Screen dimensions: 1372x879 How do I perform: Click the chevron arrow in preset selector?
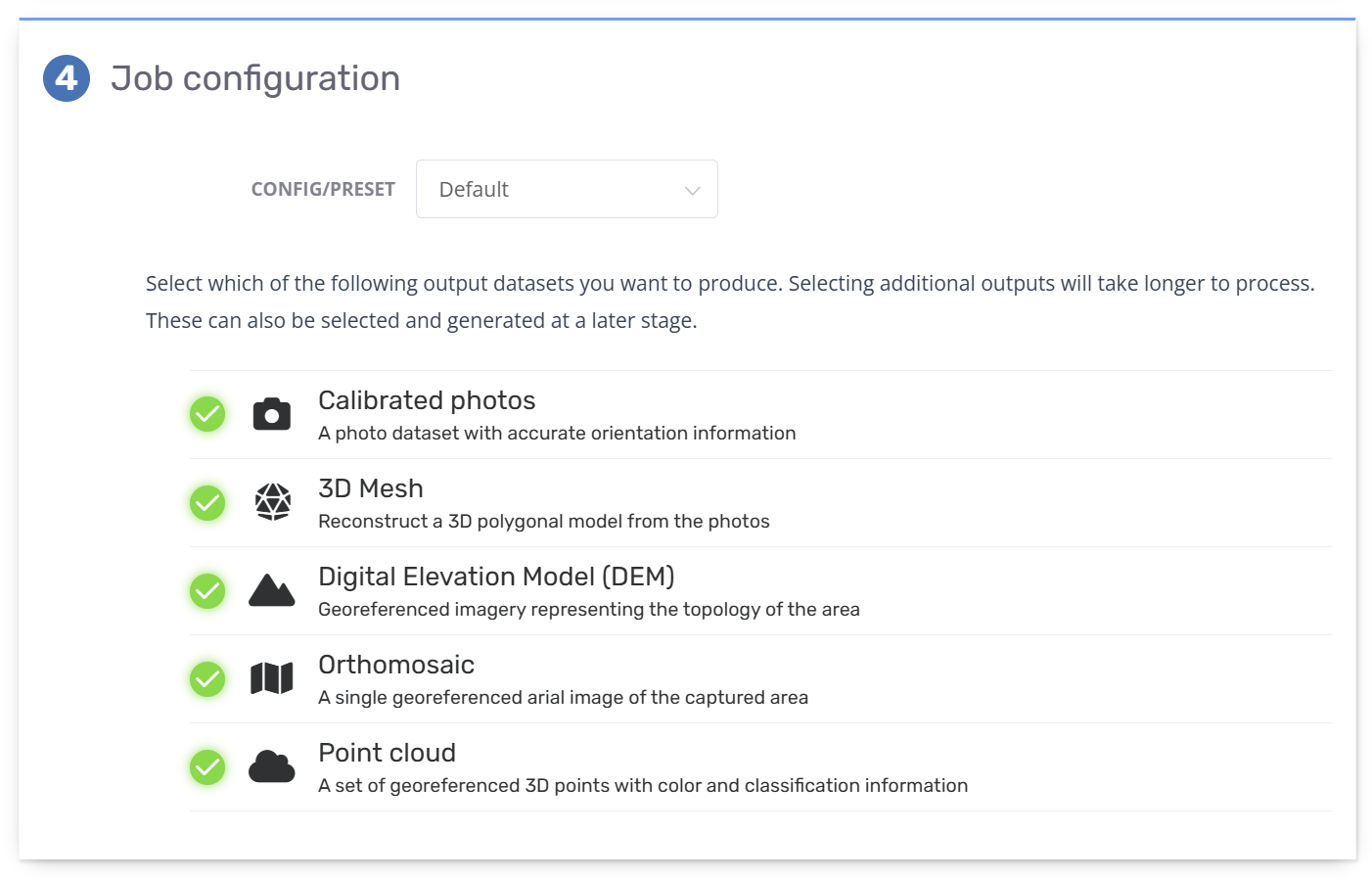tap(693, 190)
